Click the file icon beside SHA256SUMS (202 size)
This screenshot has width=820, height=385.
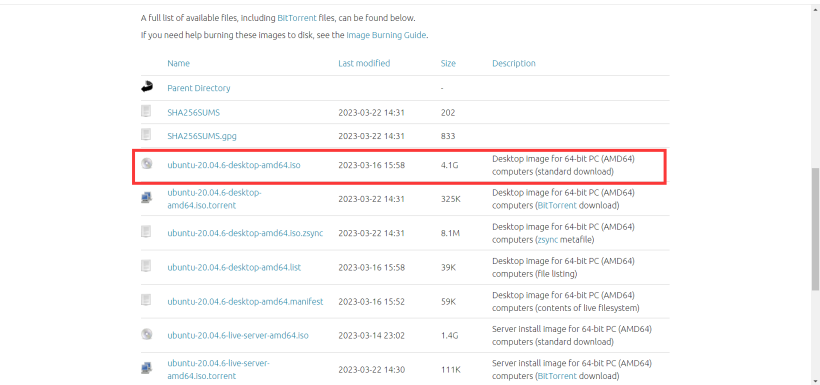146,111
